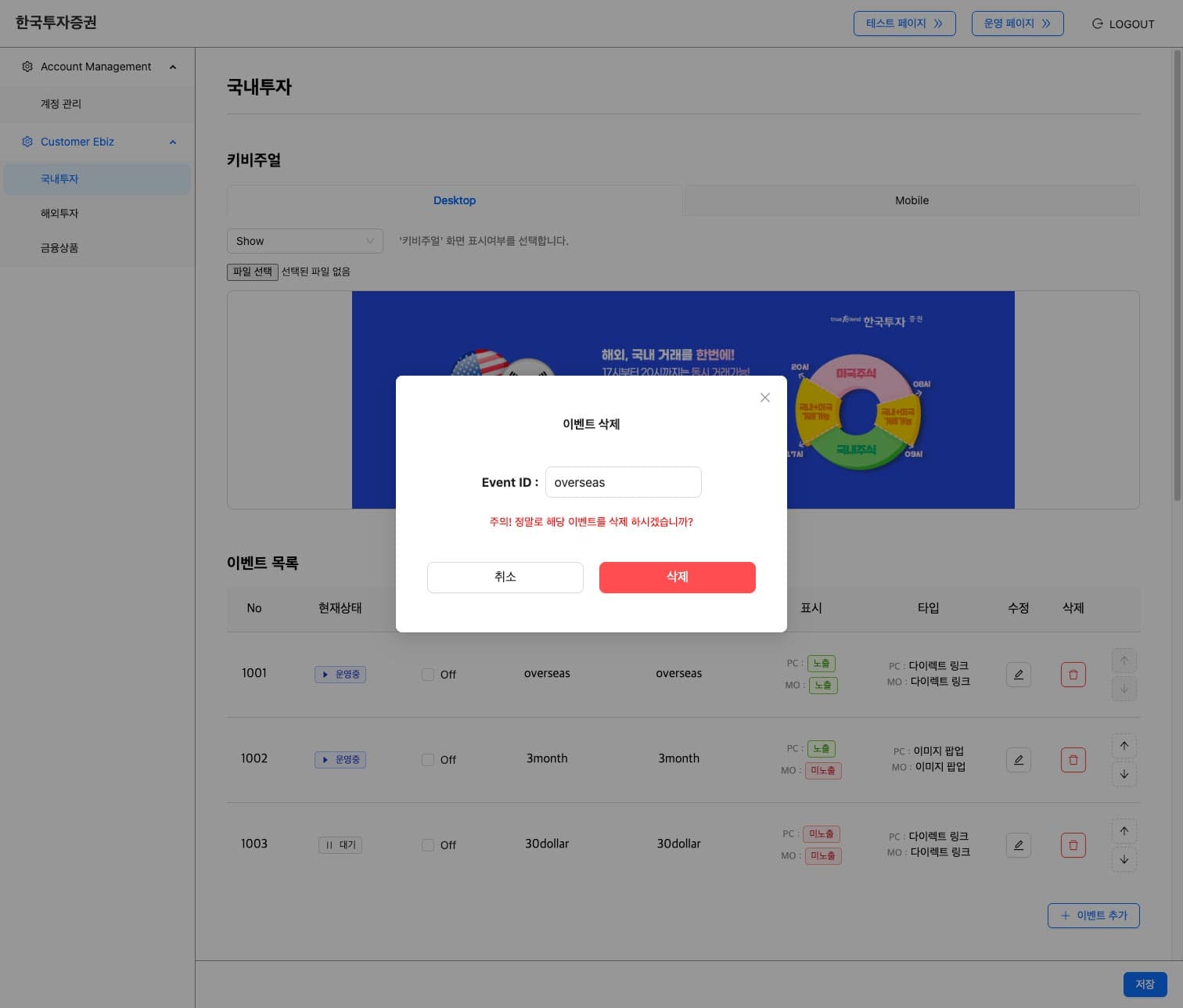Image resolution: width=1183 pixels, height=1008 pixels.
Task: Click the trash delete icon for event 1003
Action: (1073, 845)
